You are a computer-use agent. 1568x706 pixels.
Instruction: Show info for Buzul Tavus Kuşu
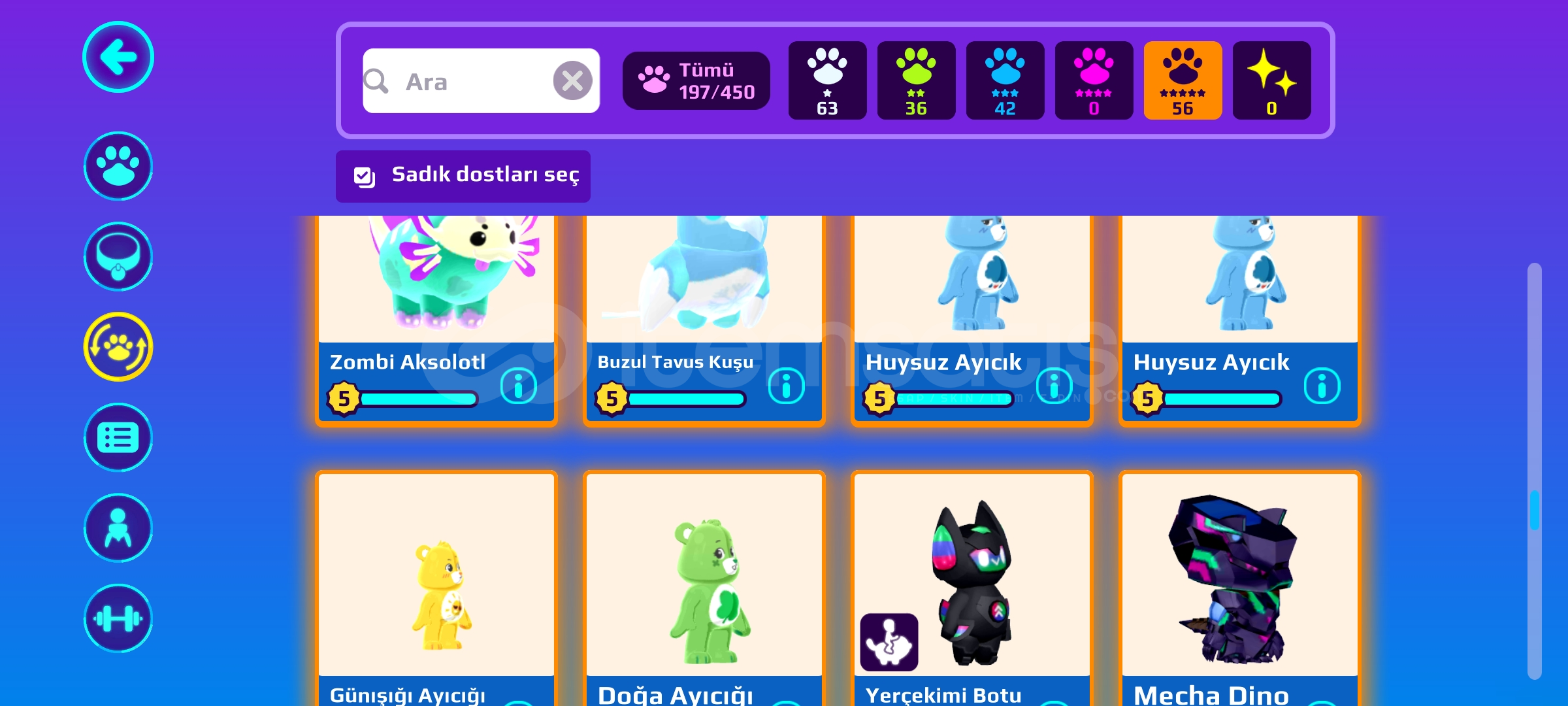[x=787, y=386]
